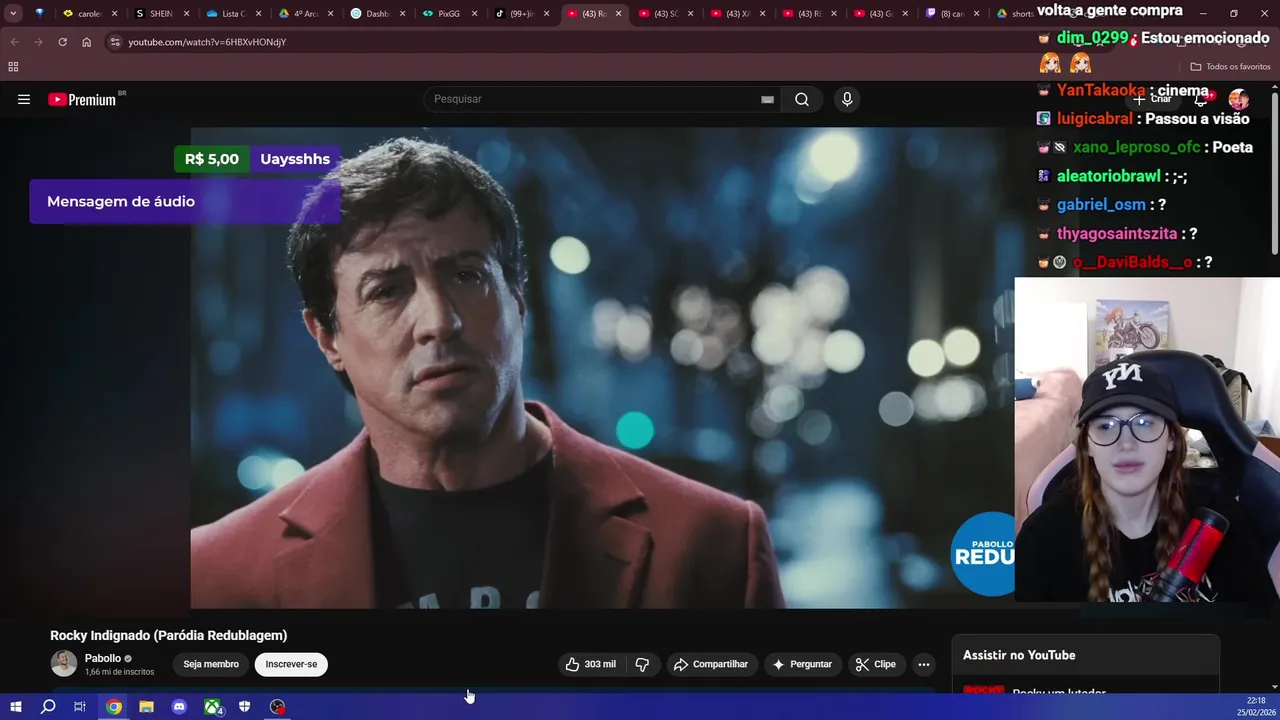The image size is (1280, 720).
Task: Click the Criar create button
Action: 1153,99
